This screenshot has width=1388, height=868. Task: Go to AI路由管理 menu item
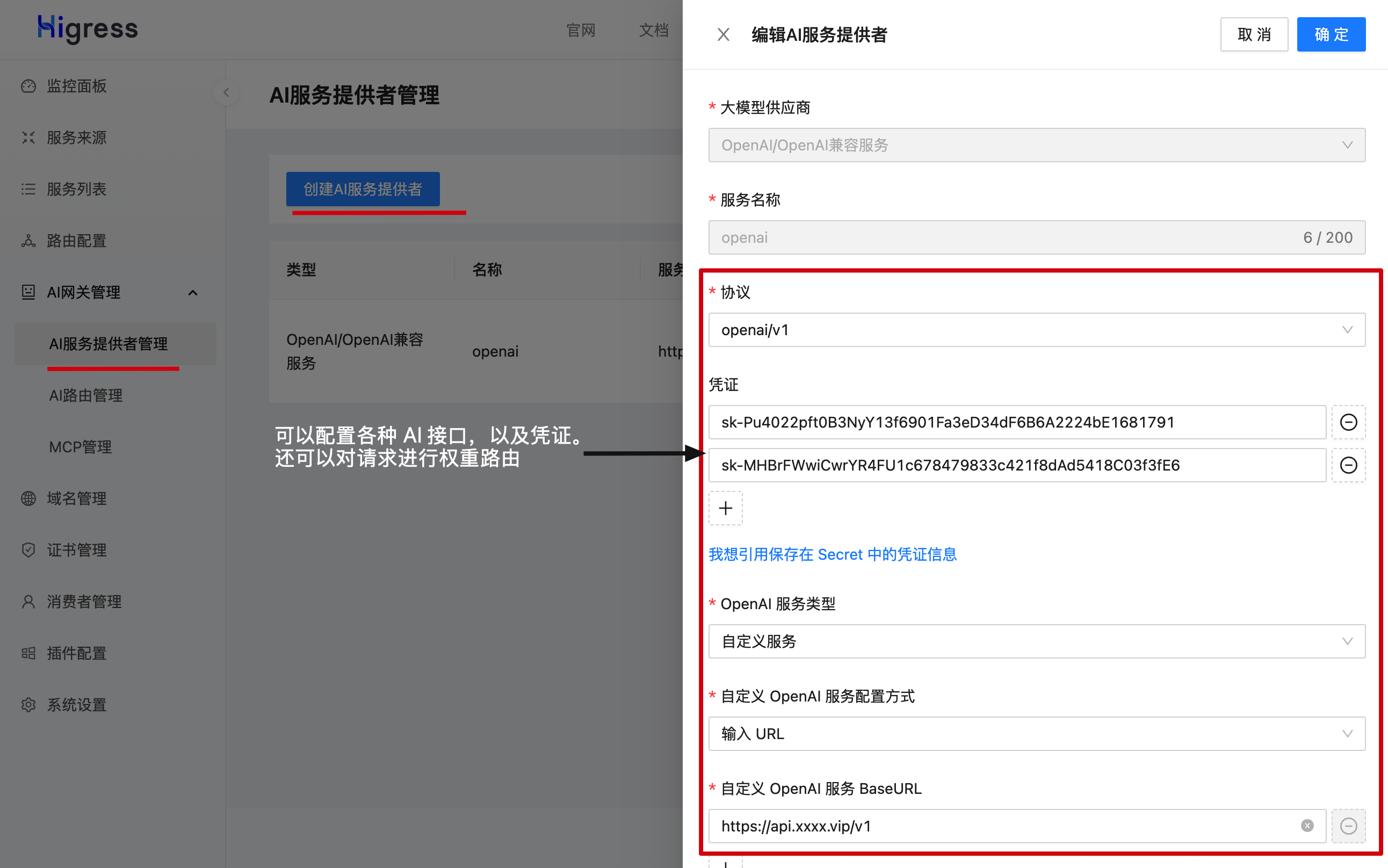(x=85, y=395)
